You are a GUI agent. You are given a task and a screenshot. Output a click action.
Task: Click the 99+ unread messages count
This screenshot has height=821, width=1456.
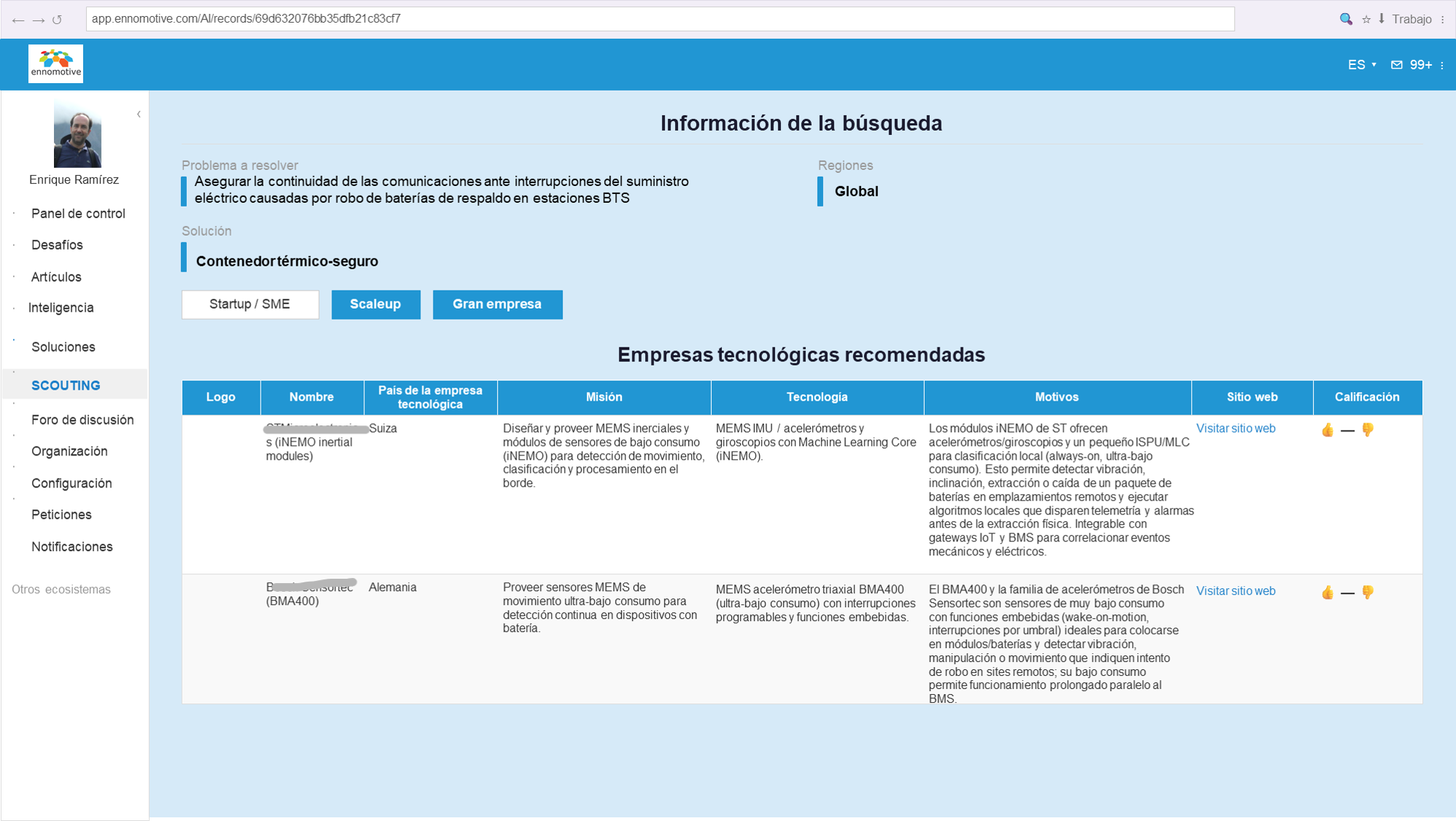click(x=1421, y=65)
